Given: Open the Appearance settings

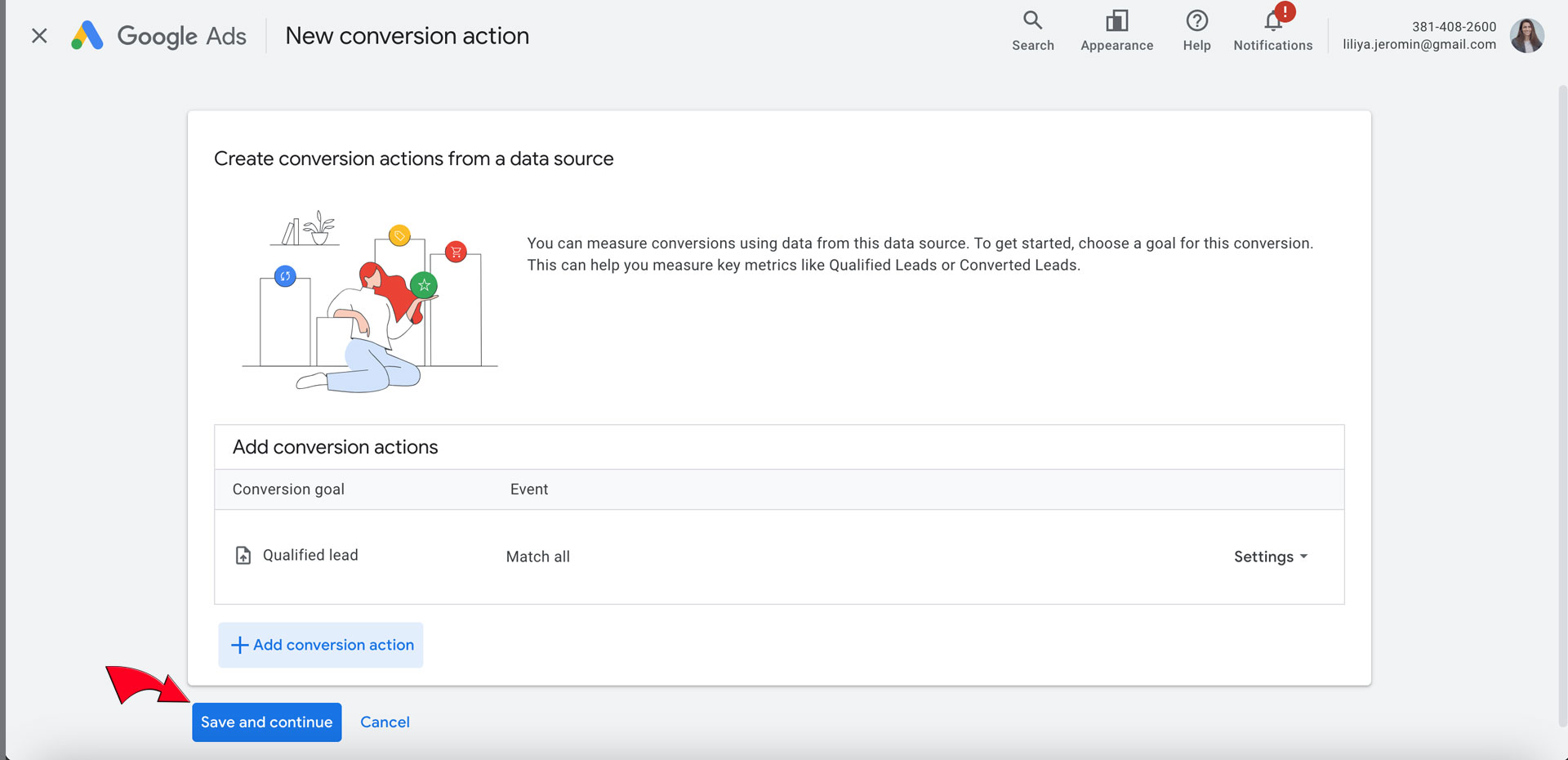Looking at the screenshot, I should [x=1116, y=31].
